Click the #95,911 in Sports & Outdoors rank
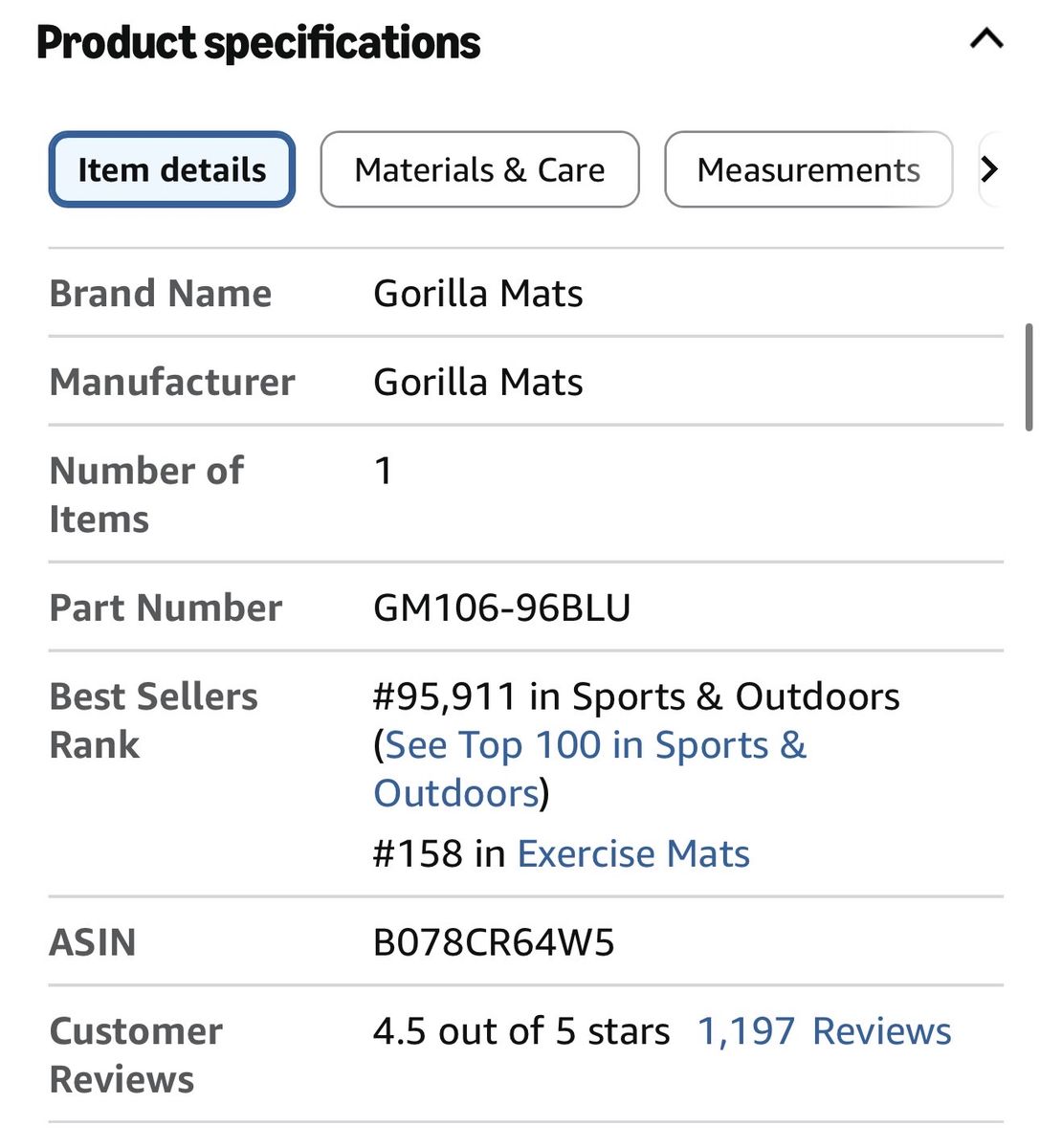The width and height of the screenshot is (1040, 1148). point(637,696)
